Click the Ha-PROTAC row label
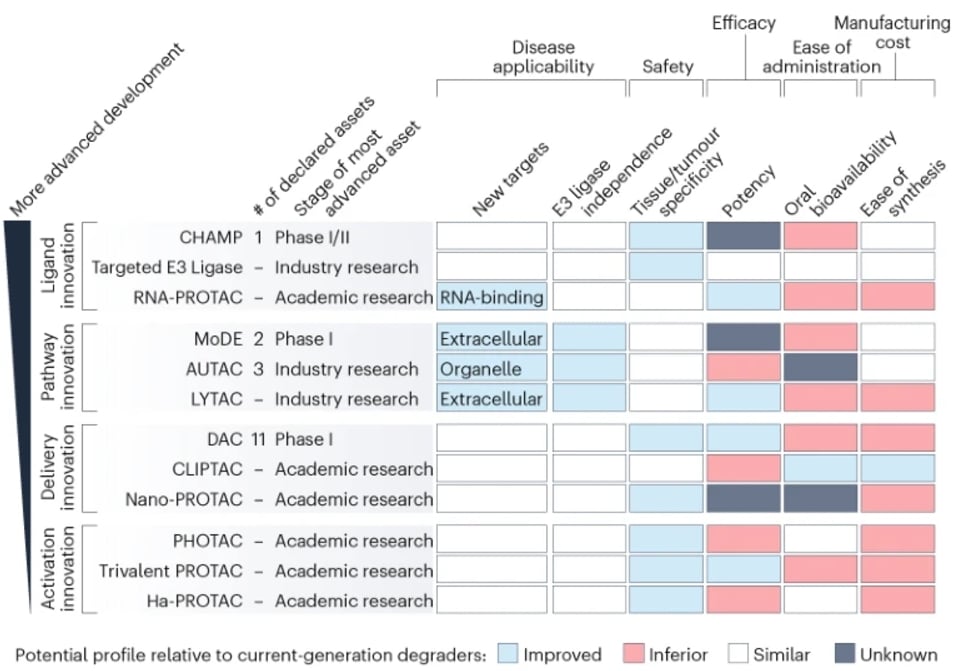Screen dimensions: 954x671 click(195, 600)
